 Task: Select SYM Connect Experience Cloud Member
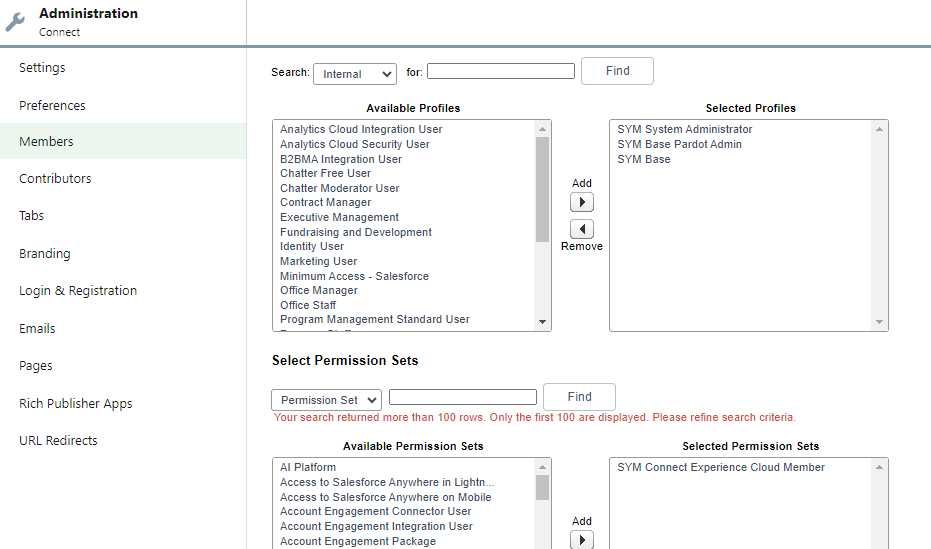click(x=721, y=467)
